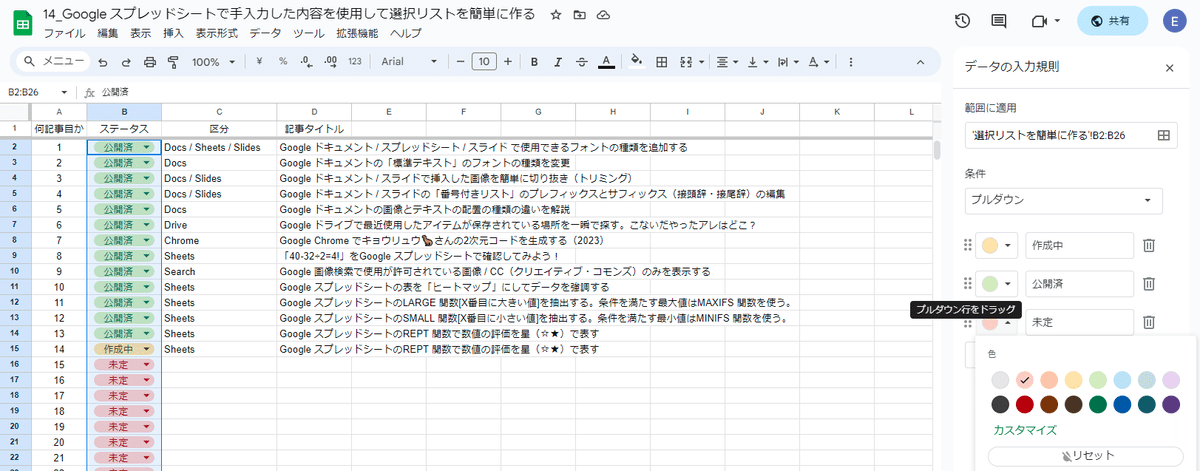Open vertical align dropdown
Screen dimensions: 1200x471
(756, 62)
